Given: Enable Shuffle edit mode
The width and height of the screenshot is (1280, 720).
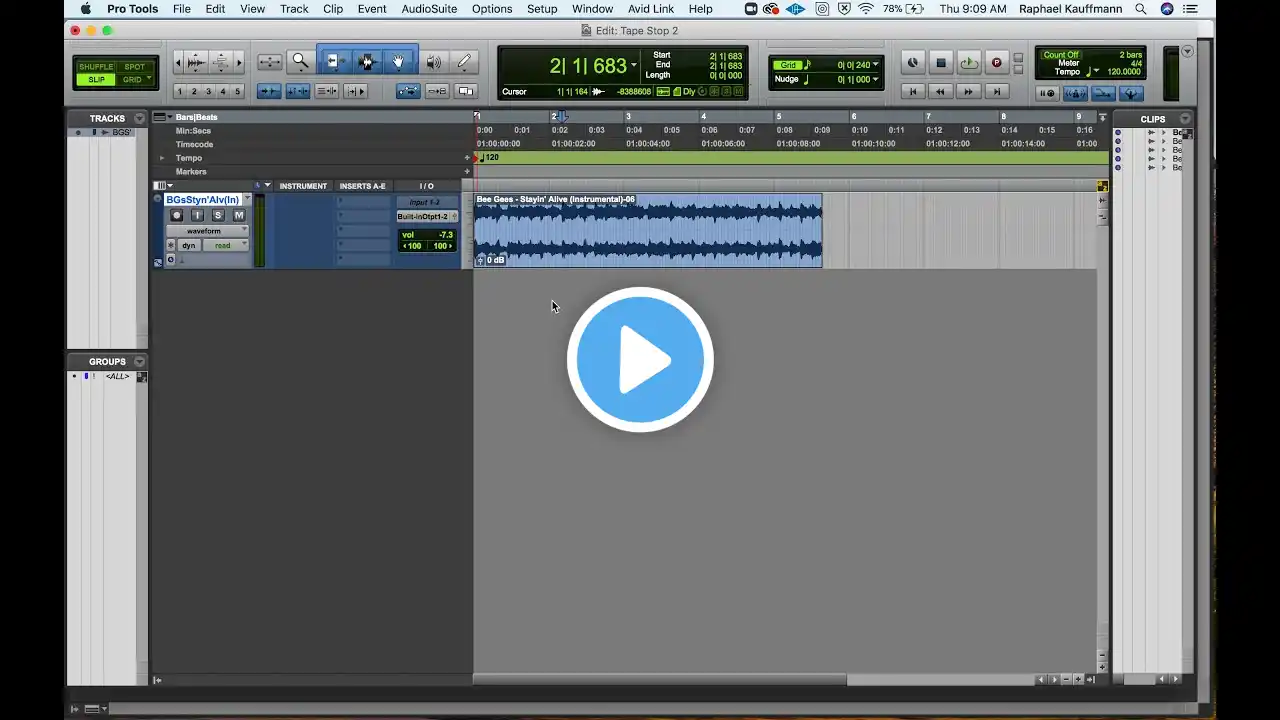Looking at the screenshot, I should click(x=96, y=67).
